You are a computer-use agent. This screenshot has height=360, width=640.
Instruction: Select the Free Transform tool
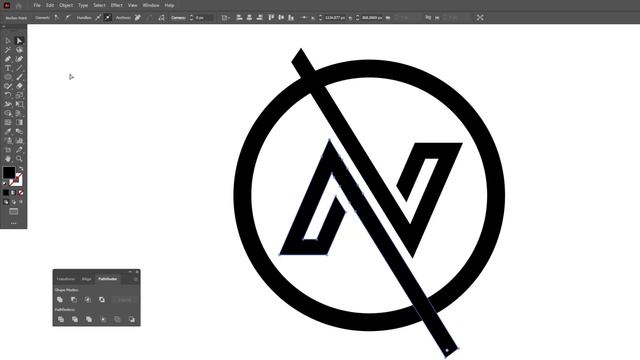point(19,104)
